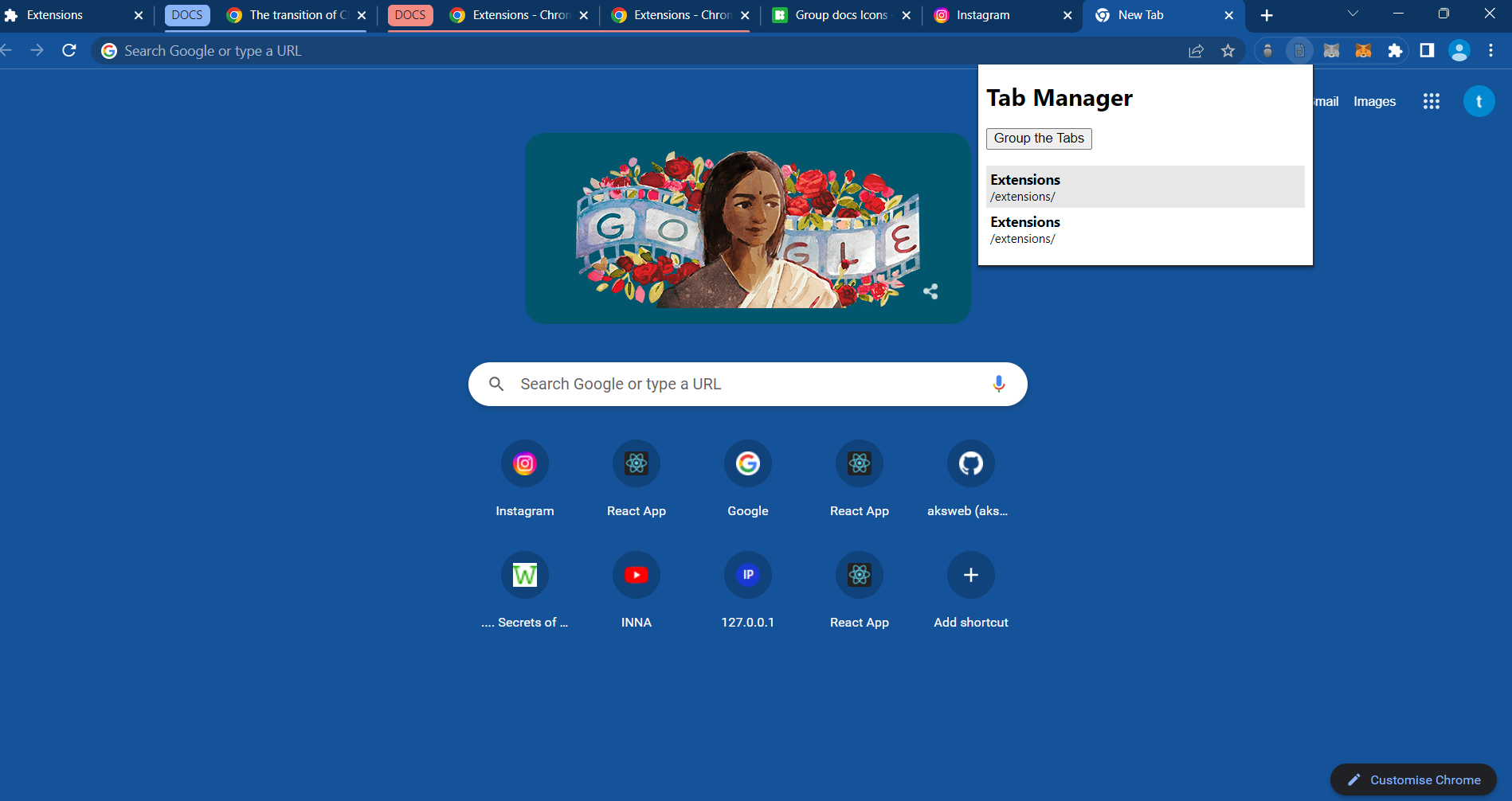Open Chrome profile menu
The height and width of the screenshot is (801, 1512).
[1459, 51]
